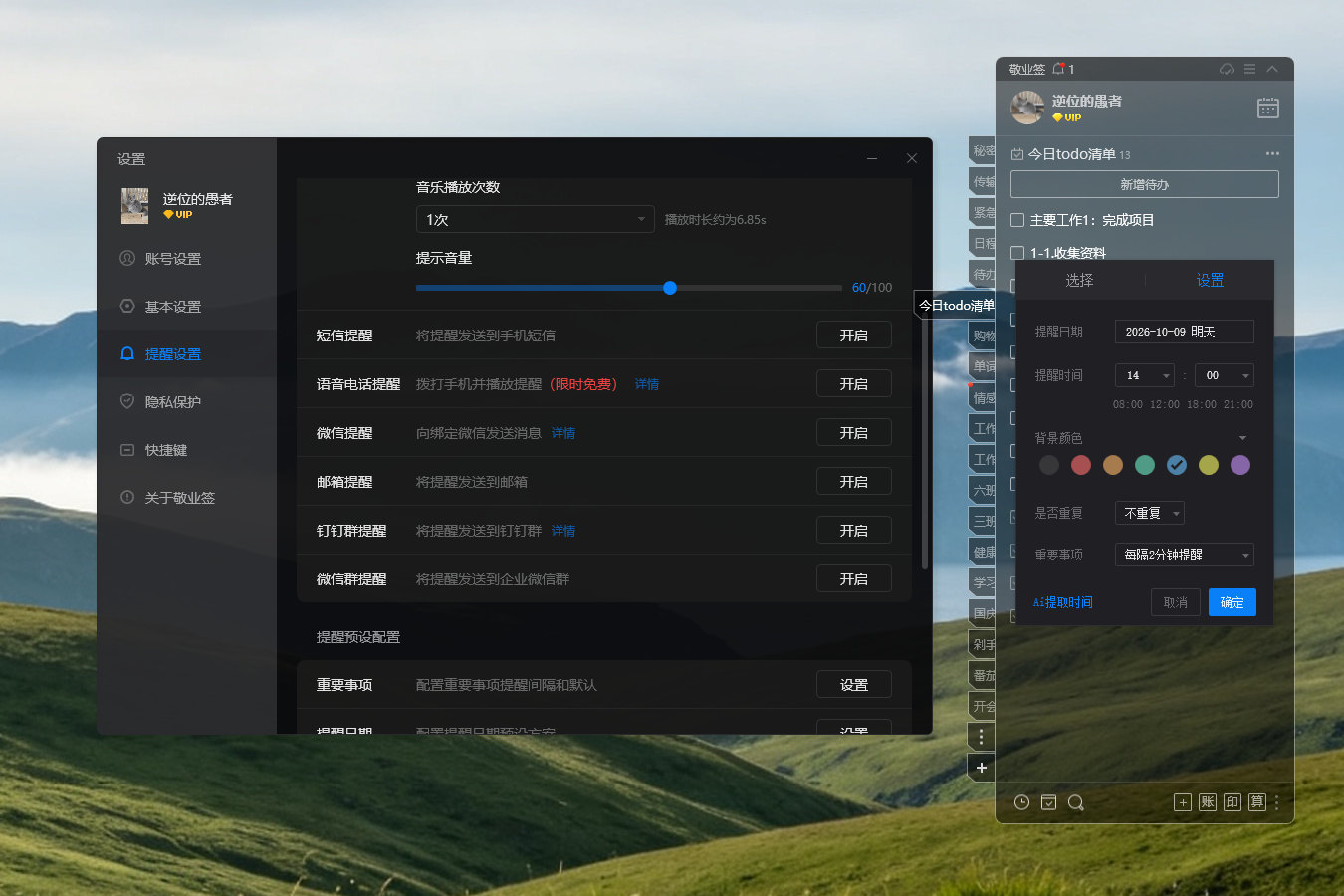Click the cloud sync icon in the header
The height and width of the screenshot is (896, 1344).
pos(1227,69)
